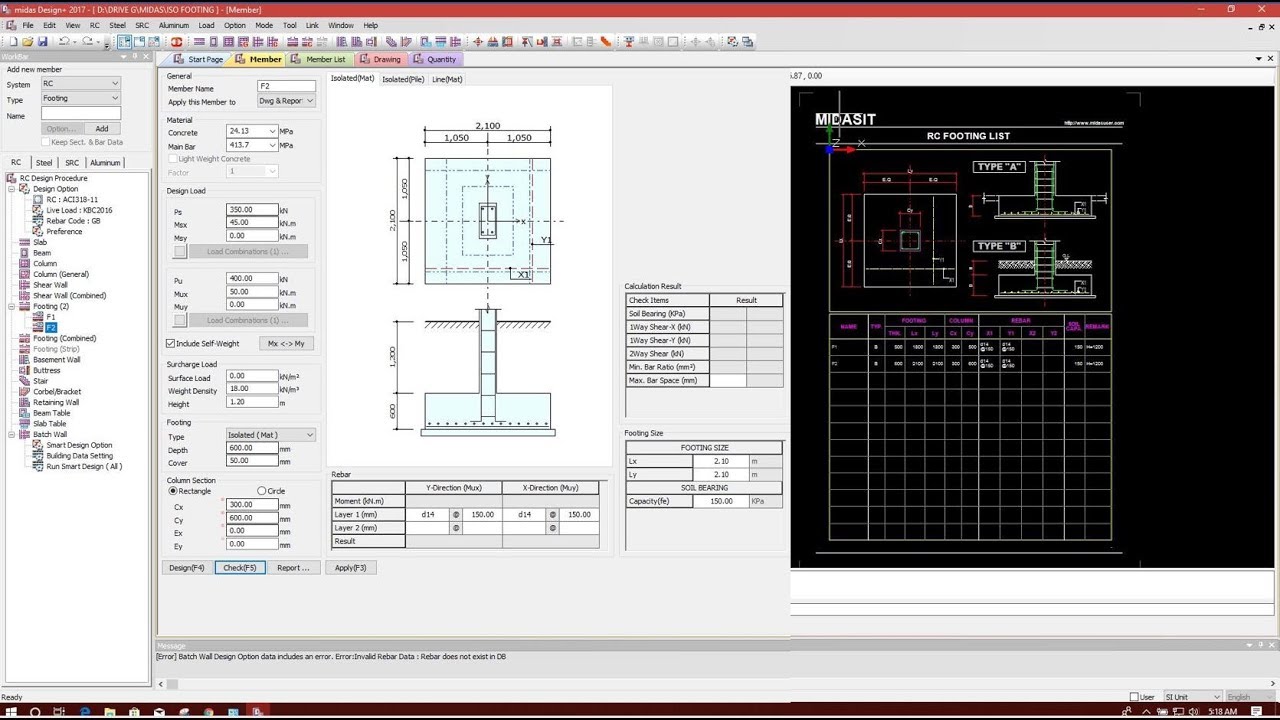Click the Footing (Combined) icon in the tree

pos(25,339)
